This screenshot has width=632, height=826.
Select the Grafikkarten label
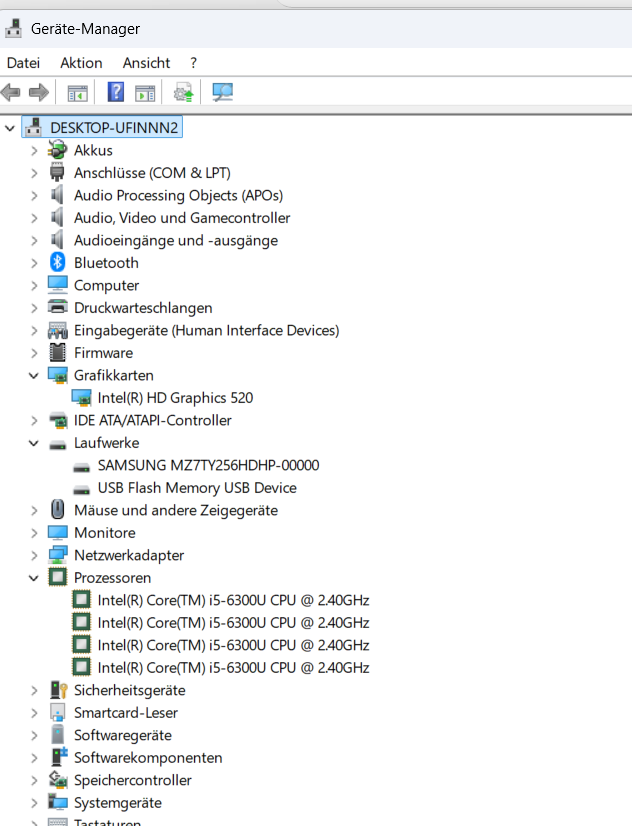click(114, 375)
